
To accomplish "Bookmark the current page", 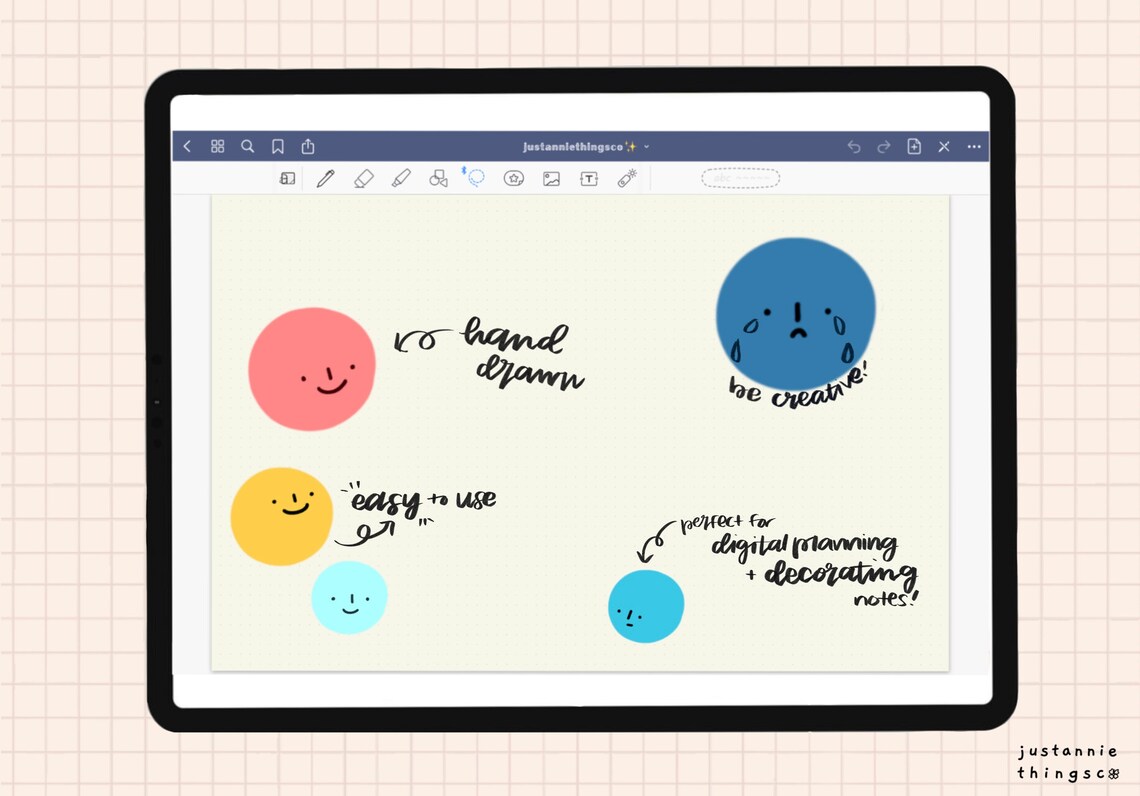I will pos(277,146).
